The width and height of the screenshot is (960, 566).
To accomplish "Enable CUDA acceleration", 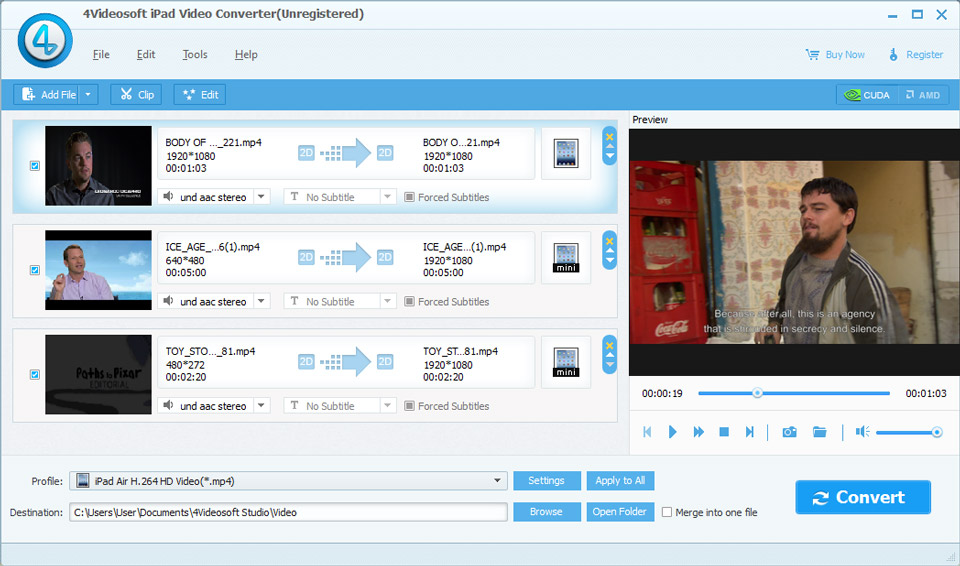I will pos(867,95).
